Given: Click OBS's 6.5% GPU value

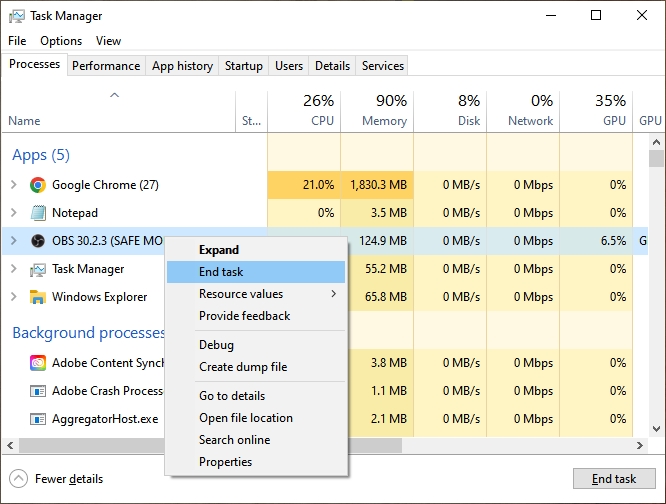Looking at the screenshot, I should (x=613, y=241).
